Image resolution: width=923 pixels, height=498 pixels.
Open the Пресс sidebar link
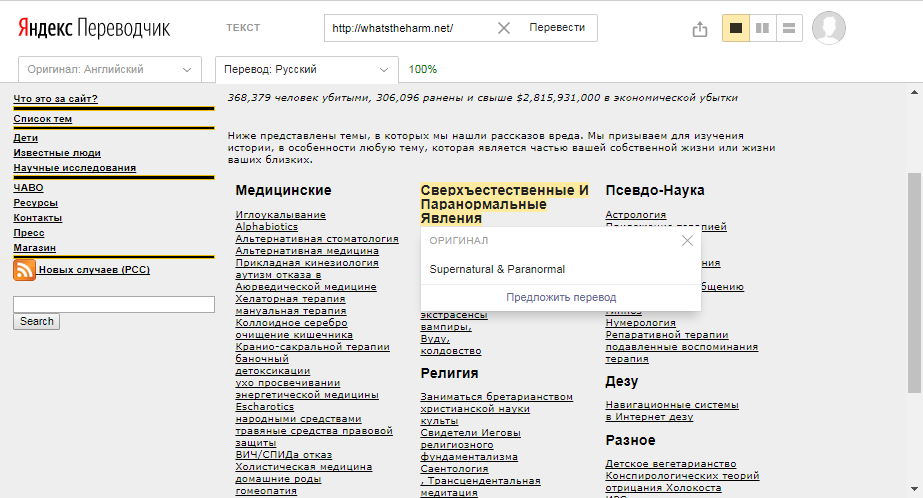click(x=29, y=233)
